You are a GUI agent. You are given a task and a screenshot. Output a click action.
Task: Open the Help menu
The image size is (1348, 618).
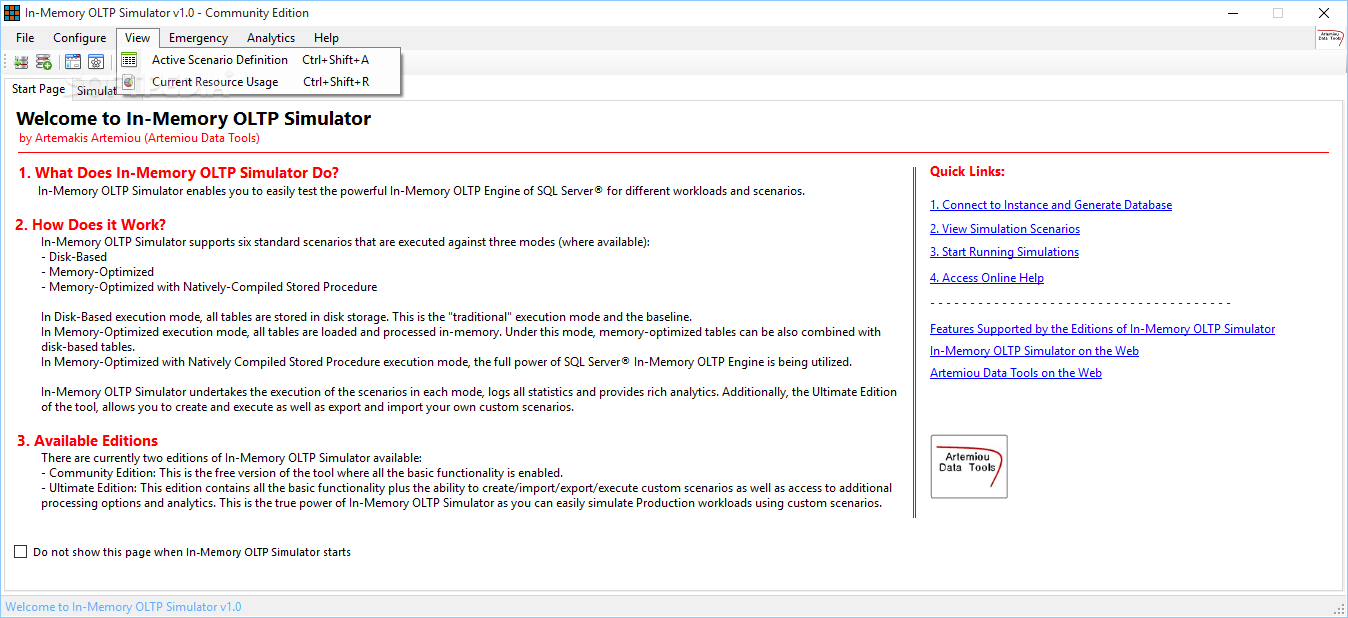point(326,38)
